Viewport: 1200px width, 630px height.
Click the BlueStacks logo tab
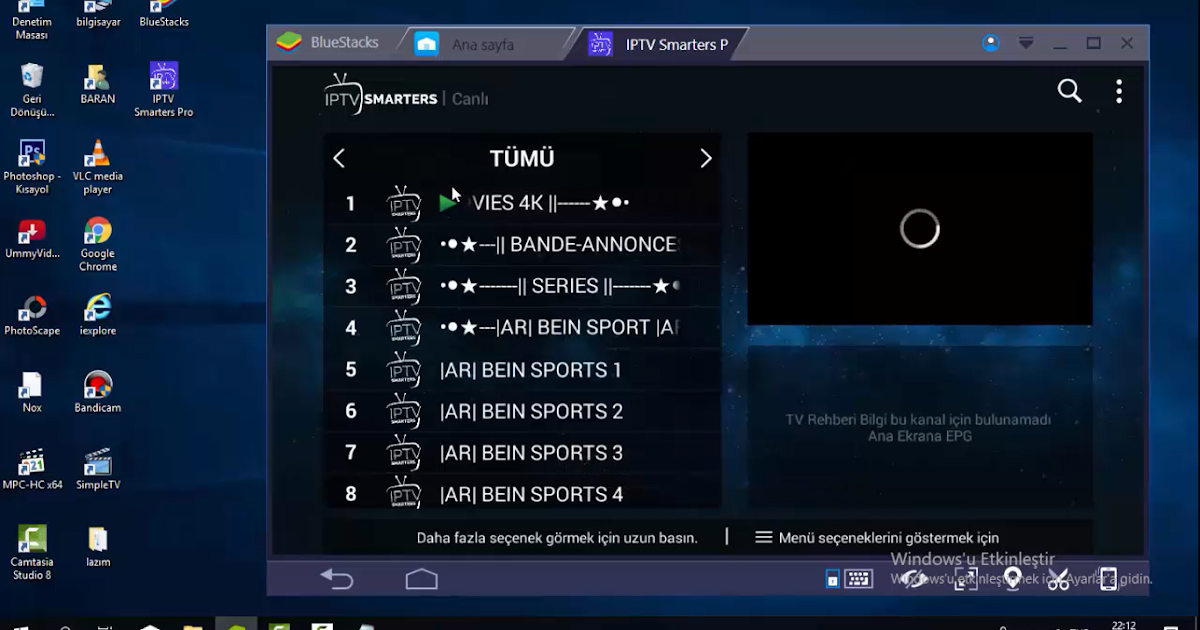[327, 43]
